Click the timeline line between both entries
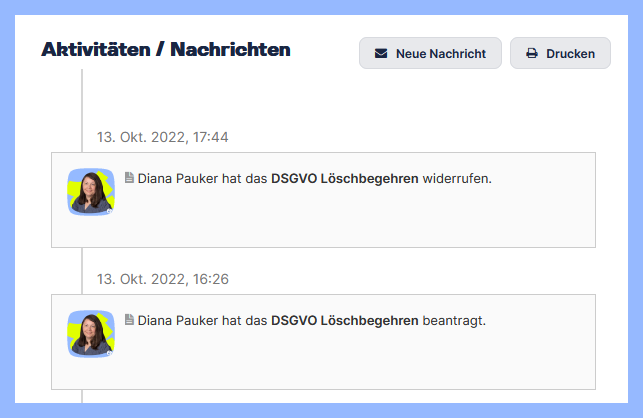Image resolution: width=643 pixels, height=418 pixels. pyautogui.click(x=82, y=268)
